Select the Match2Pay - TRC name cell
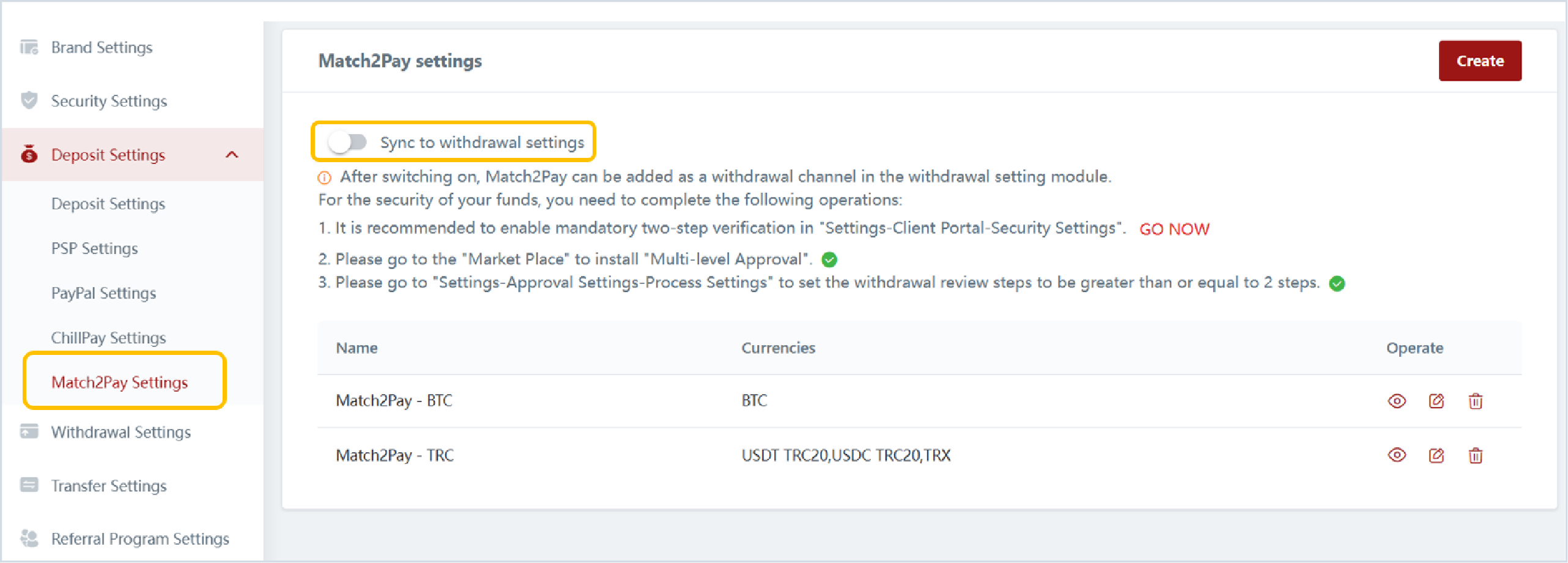This screenshot has height=563, width=1568. click(395, 456)
